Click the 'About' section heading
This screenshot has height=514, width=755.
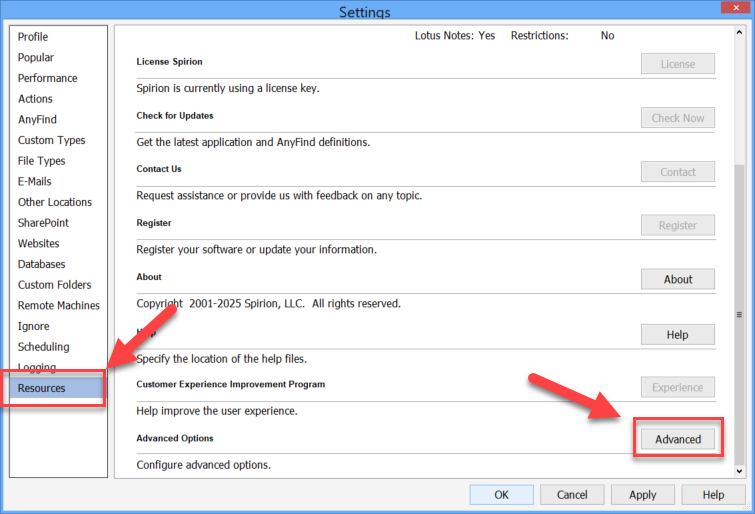tap(149, 277)
